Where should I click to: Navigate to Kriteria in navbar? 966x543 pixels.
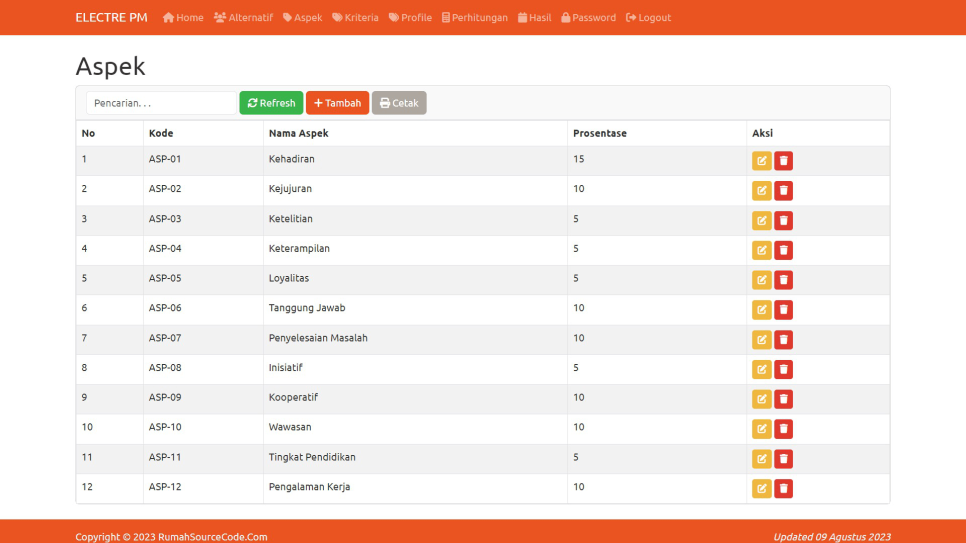355,18
